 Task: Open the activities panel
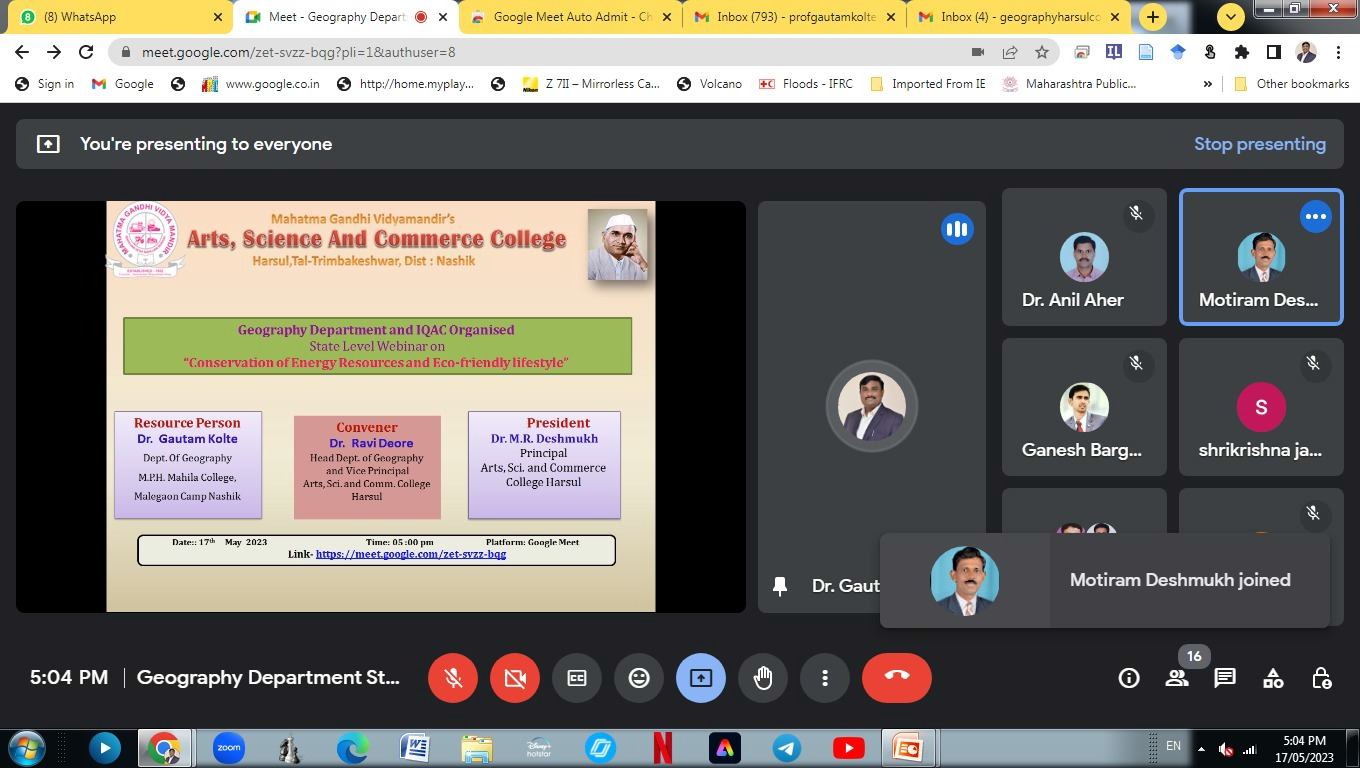point(1273,678)
